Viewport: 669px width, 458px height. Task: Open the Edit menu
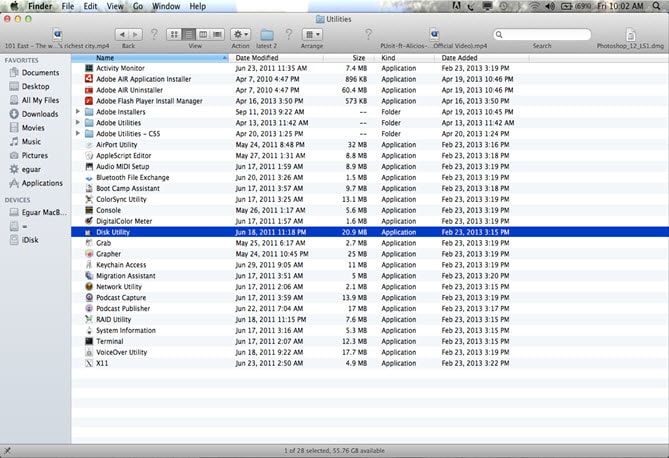point(90,6)
